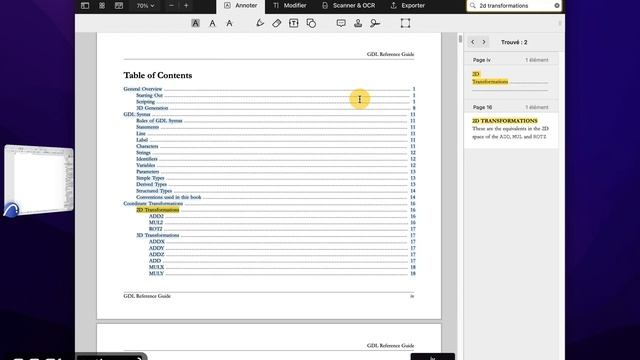Select the signature tool
The image size is (640, 360).
[x=375, y=23]
